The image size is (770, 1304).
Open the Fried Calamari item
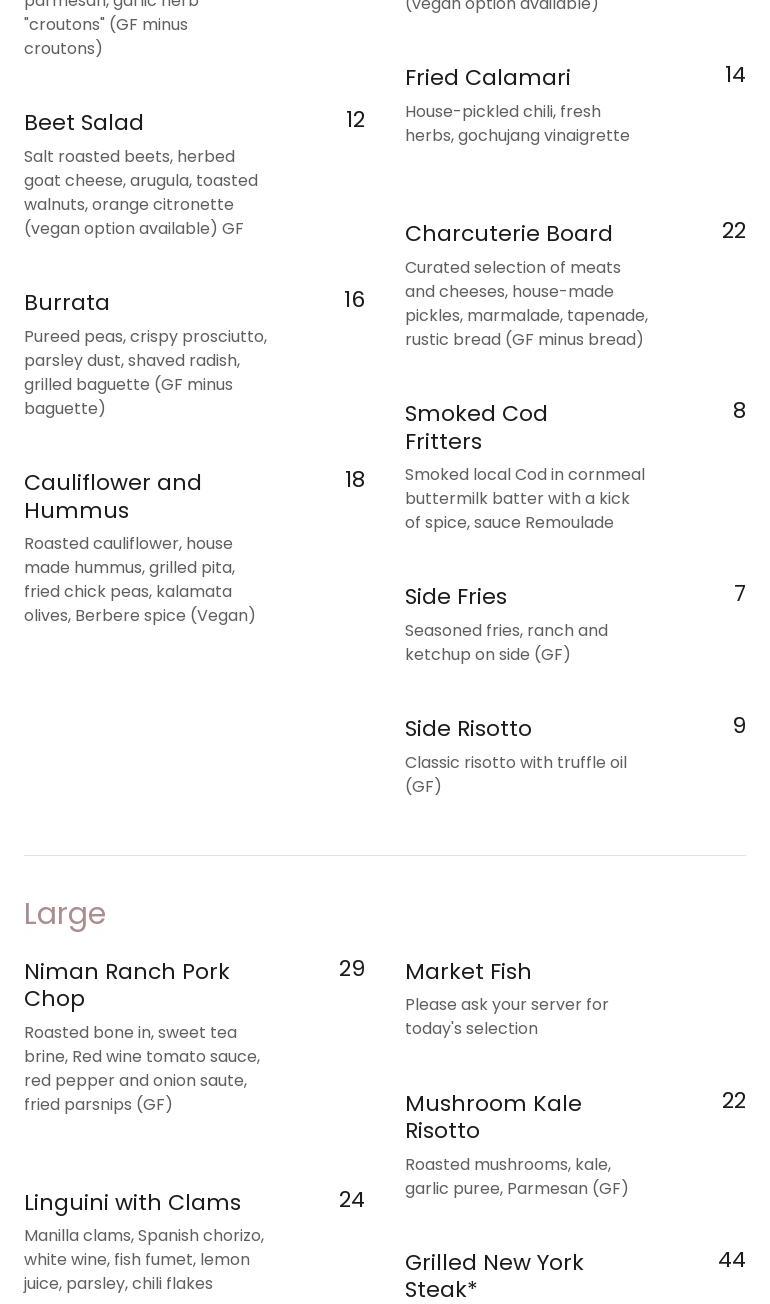pos(487,77)
